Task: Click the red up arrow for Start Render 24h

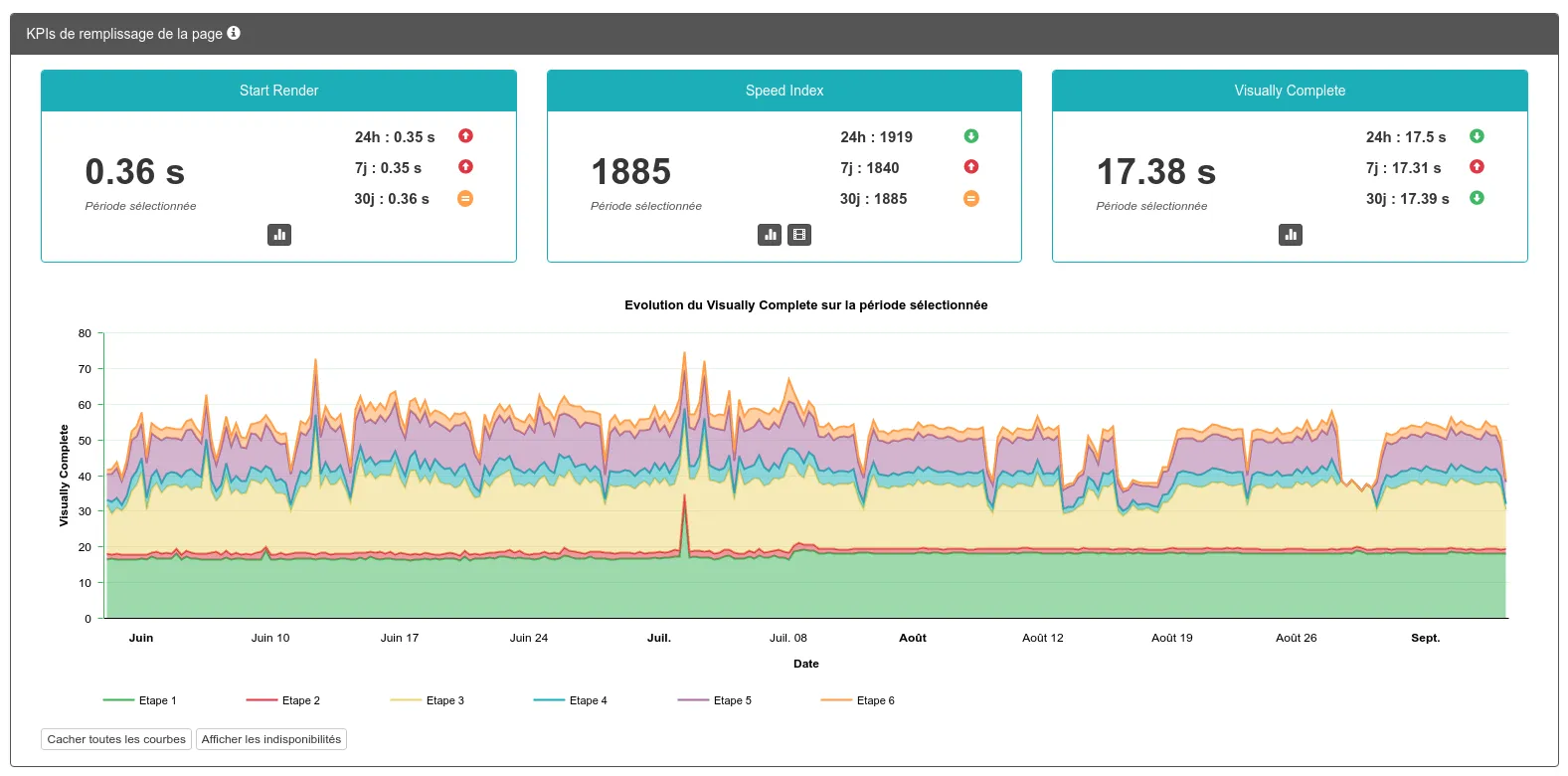Action: pos(465,136)
